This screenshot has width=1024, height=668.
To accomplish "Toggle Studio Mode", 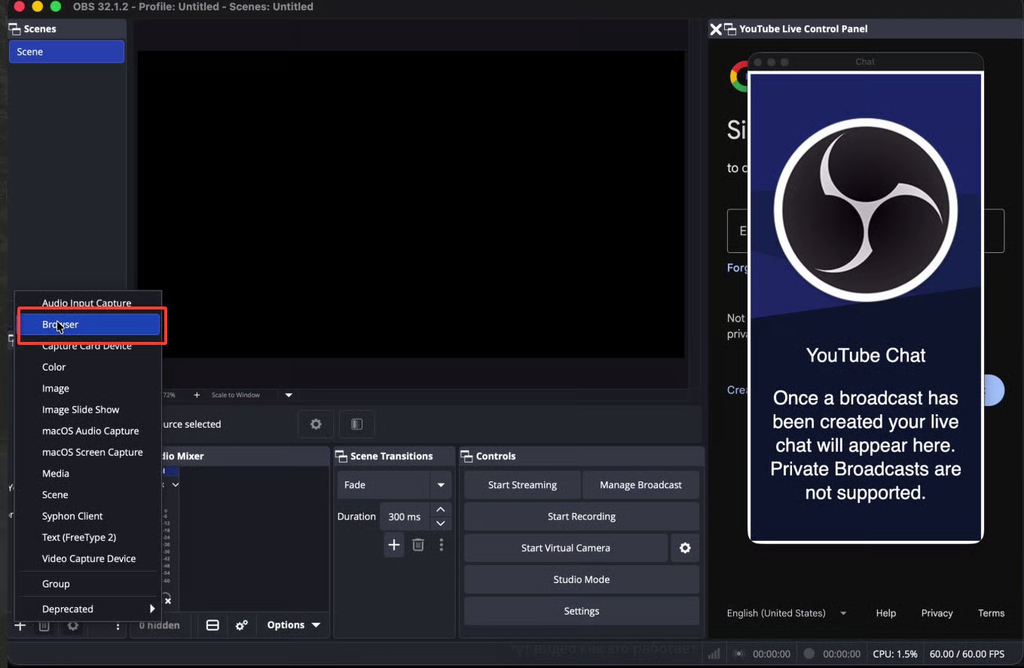I will click(581, 579).
